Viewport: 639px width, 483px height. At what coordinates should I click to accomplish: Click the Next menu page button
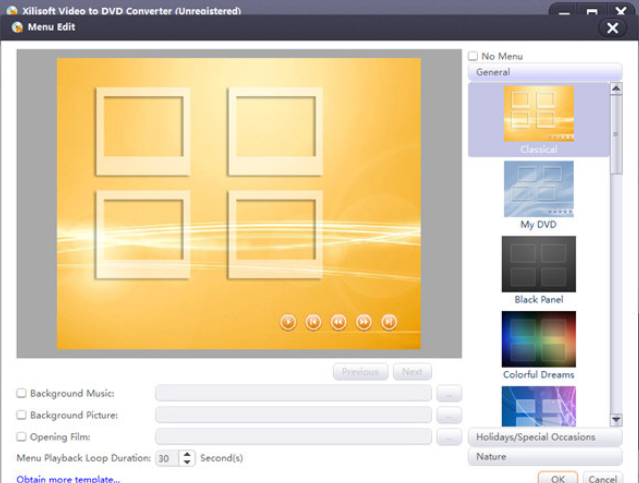pos(412,372)
